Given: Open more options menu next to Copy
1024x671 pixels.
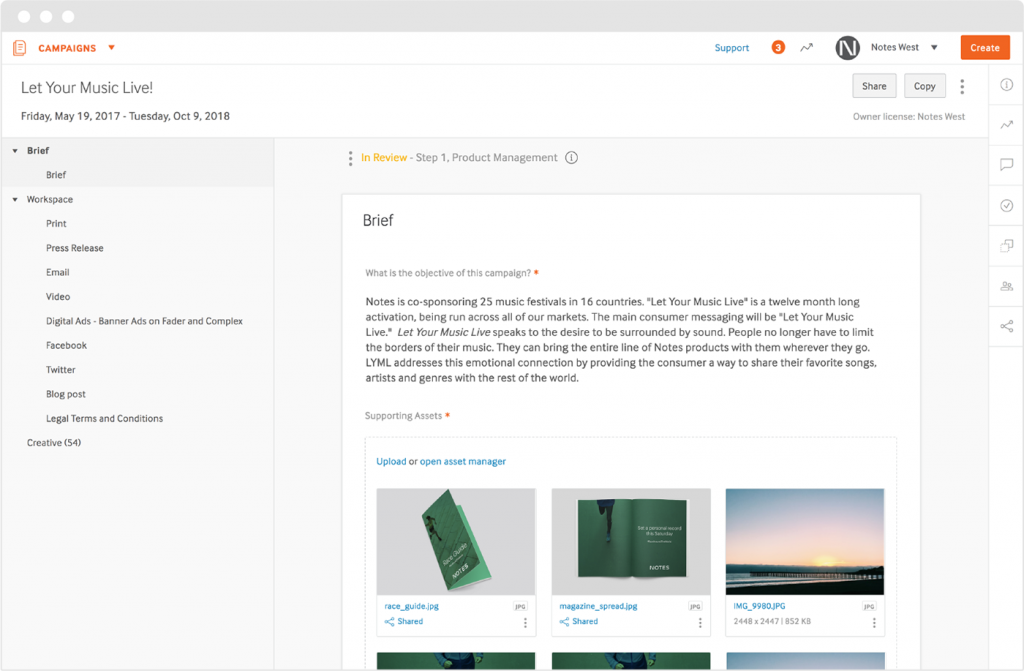Looking at the screenshot, I should click(962, 87).
